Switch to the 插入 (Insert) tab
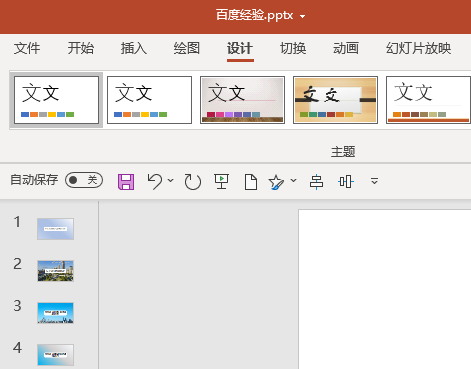 (x=134, y=48)
